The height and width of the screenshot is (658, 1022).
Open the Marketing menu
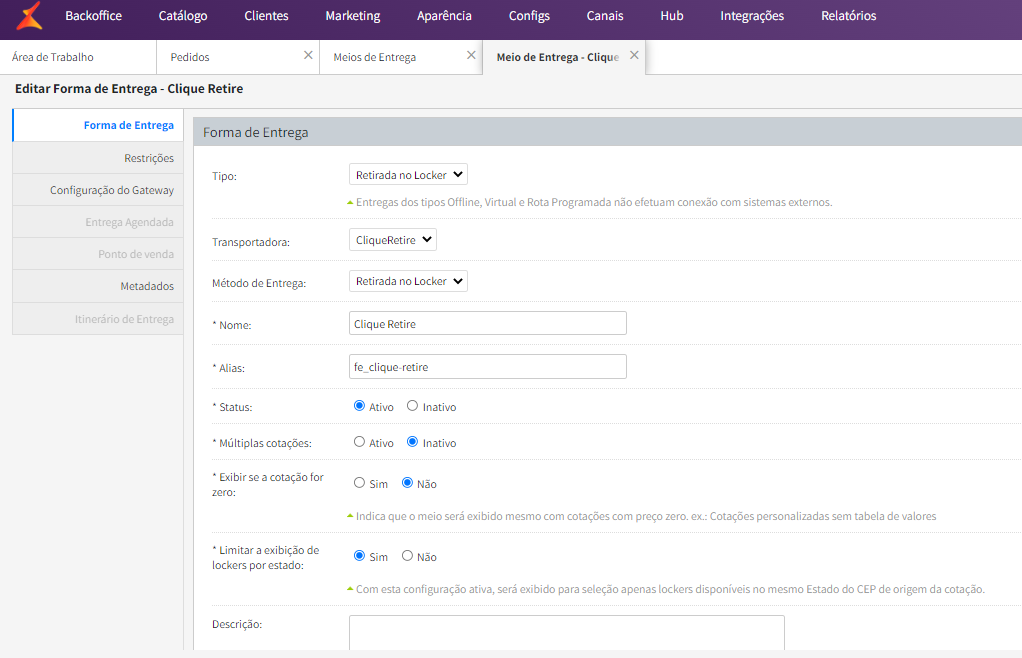click(x=353, y=16)
